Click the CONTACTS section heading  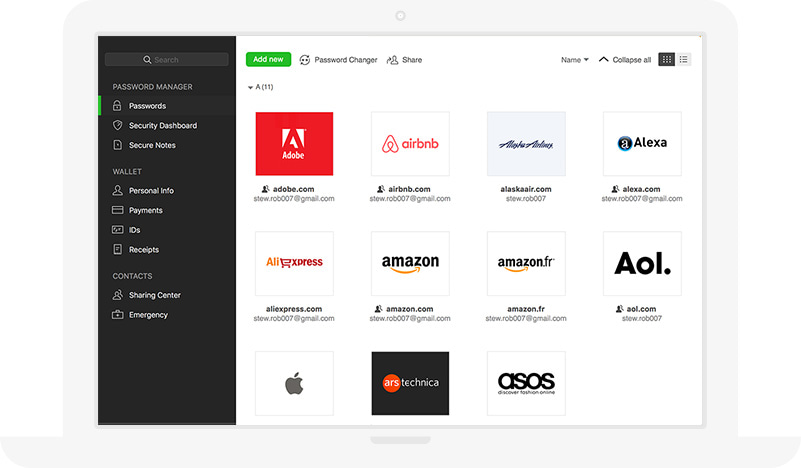[132, 276]
